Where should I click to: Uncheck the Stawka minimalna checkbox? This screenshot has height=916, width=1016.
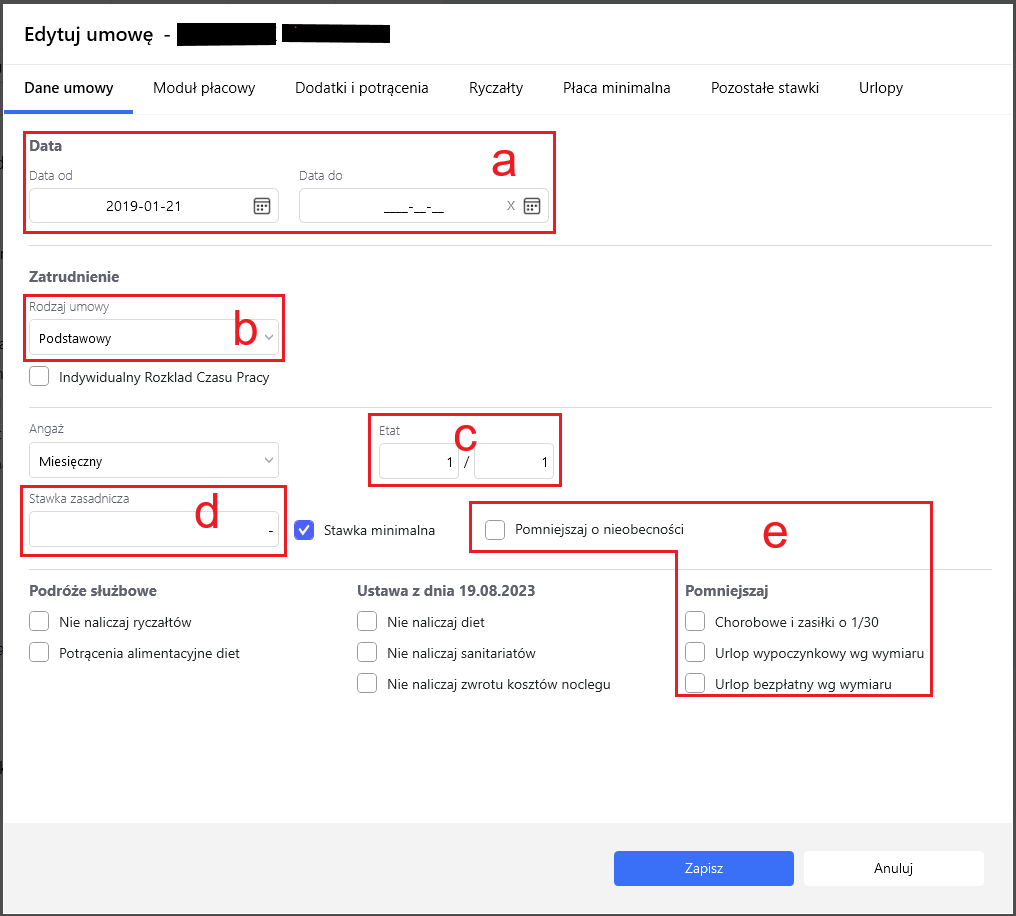pyautogui.click(x=305, y=530)
